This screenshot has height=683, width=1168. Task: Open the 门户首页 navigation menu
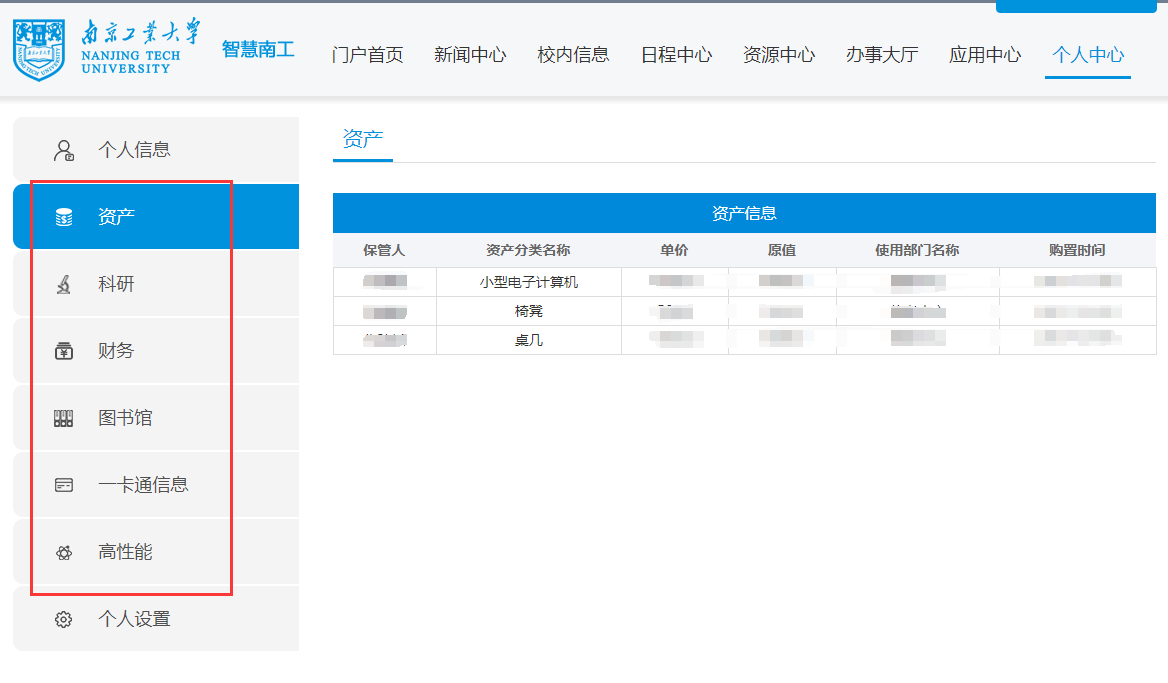(367, 55)
